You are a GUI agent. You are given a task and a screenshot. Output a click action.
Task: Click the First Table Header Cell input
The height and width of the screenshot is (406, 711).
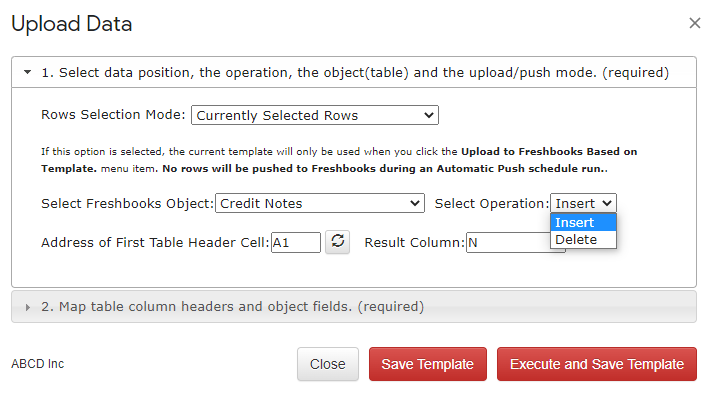(x=295, y=242)
